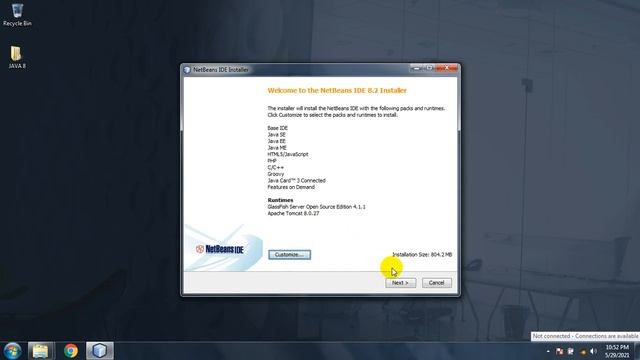Select the JAVA 8 folder on desktop
640x360 pixels.
17,57
